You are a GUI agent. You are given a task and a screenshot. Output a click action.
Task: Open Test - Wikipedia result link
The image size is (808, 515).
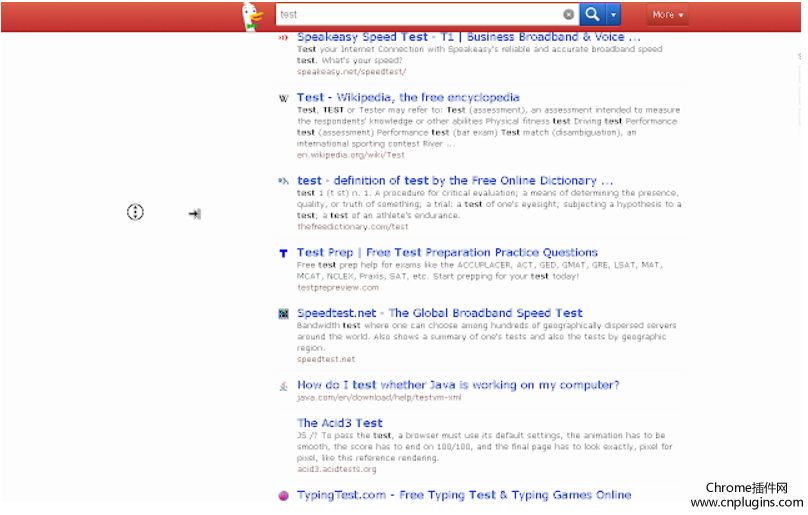408,97
